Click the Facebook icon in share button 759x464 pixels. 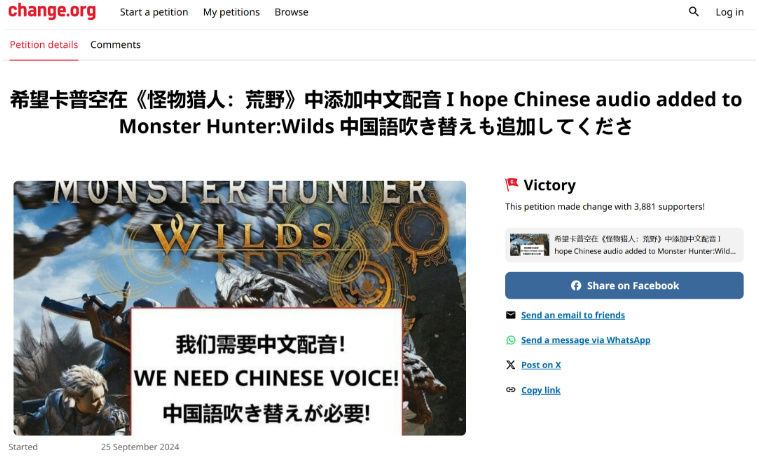(576, 285)
